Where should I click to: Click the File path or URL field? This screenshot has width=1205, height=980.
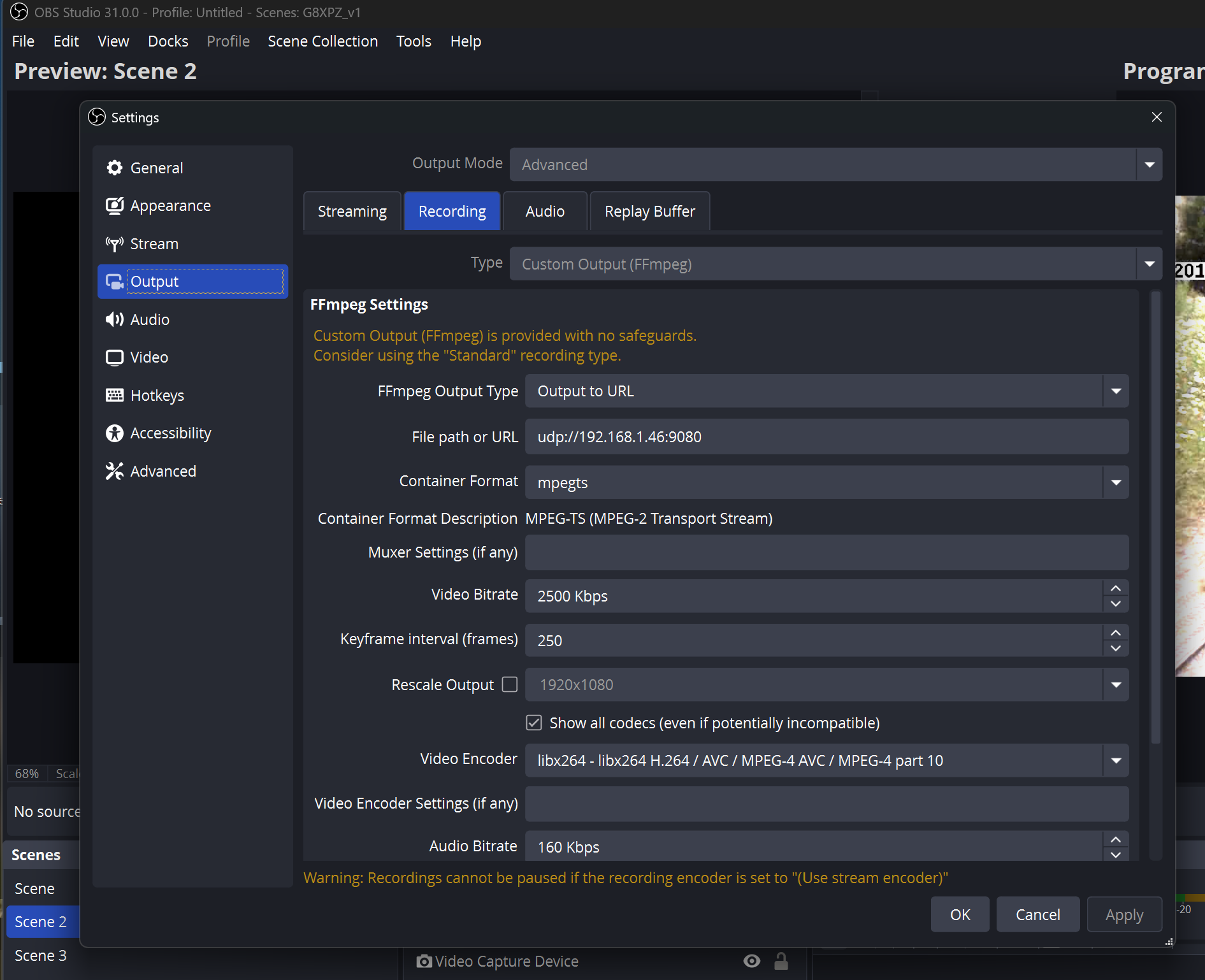click(x=826, y=436)
